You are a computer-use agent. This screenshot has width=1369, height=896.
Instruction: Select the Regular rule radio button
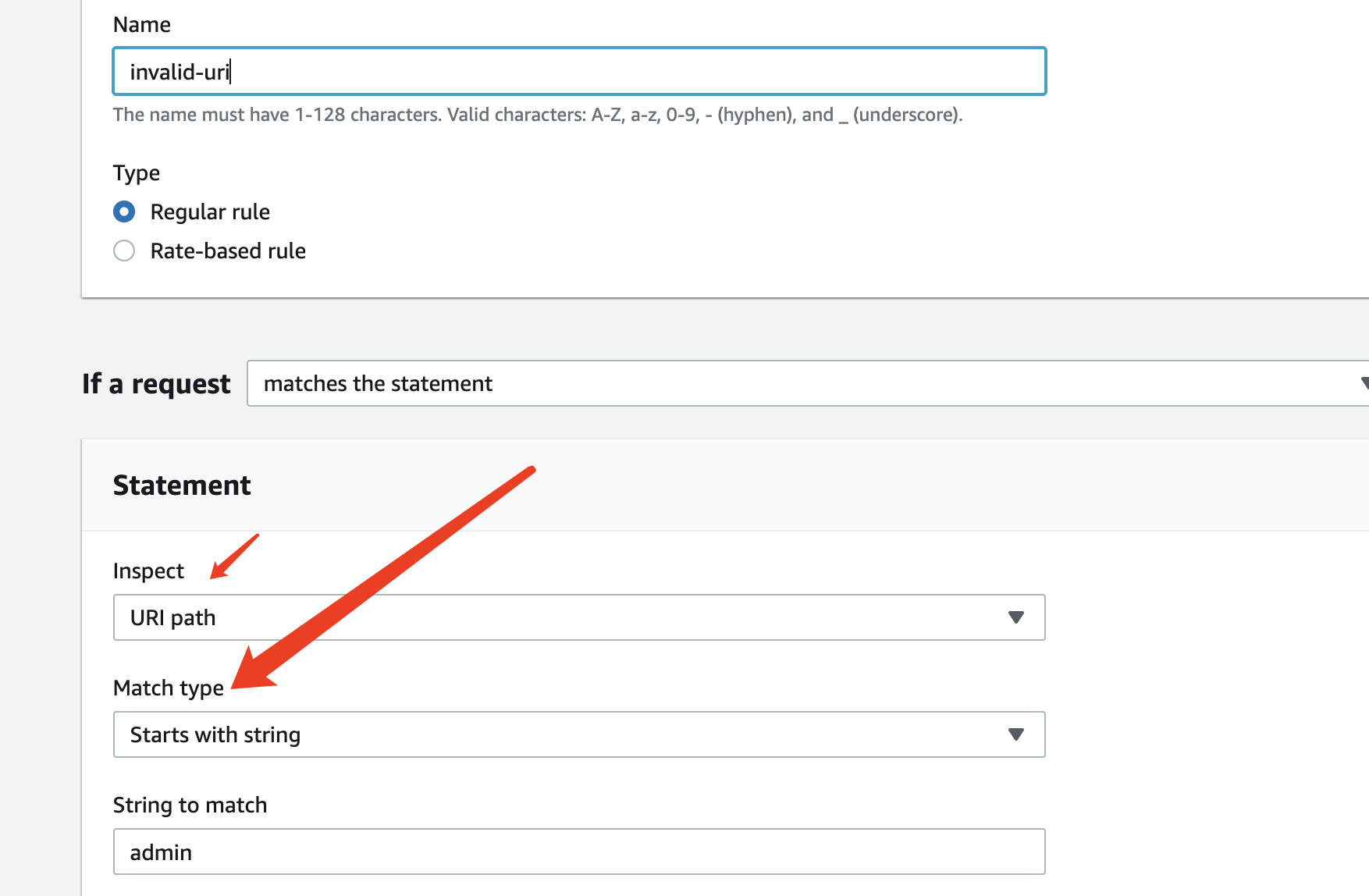coord(124,212)
